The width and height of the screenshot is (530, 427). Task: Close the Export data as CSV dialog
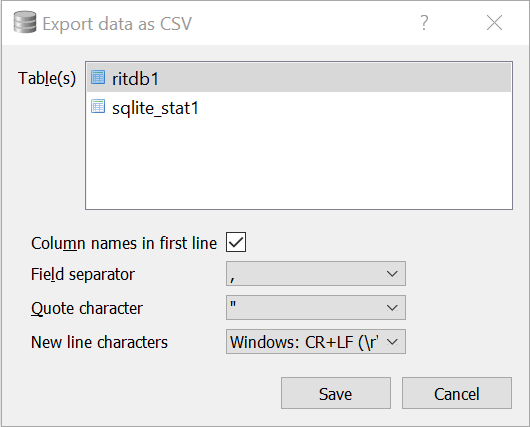494,23
